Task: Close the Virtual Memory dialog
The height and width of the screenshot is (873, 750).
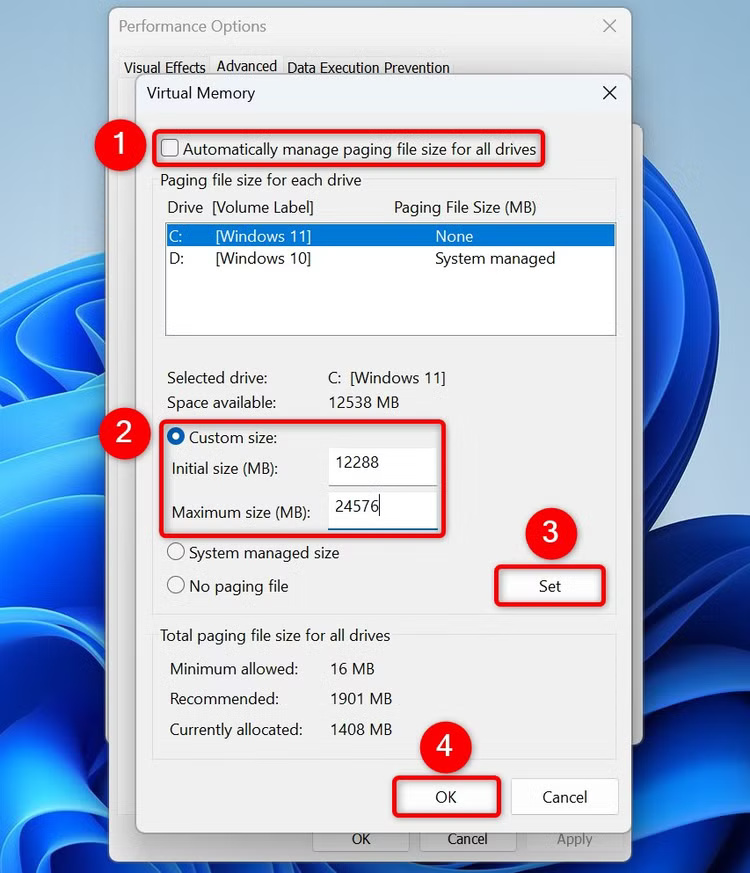Action: pyautogui.click(x=609, y=93)
